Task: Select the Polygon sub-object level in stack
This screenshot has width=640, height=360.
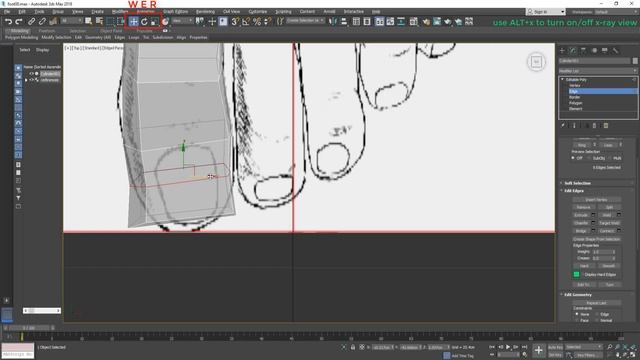Action: click(576, 103)
